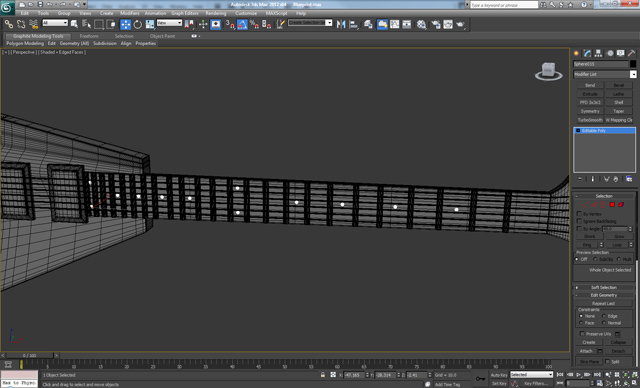
Task: Click Select and Manipulate icon
Action: click(203, 24)
